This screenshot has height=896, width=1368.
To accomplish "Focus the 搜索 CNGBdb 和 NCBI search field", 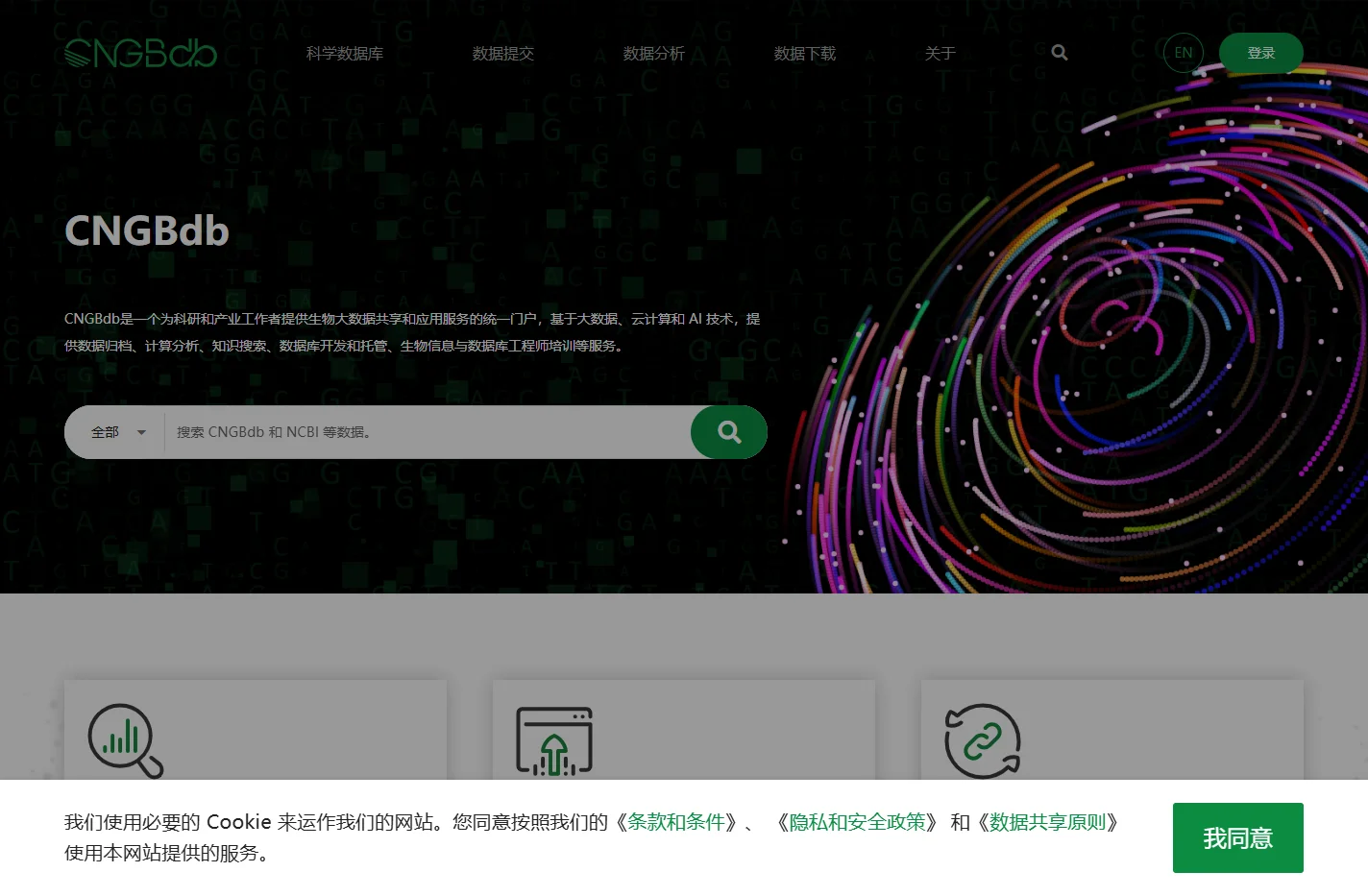I will click(427, 432).
